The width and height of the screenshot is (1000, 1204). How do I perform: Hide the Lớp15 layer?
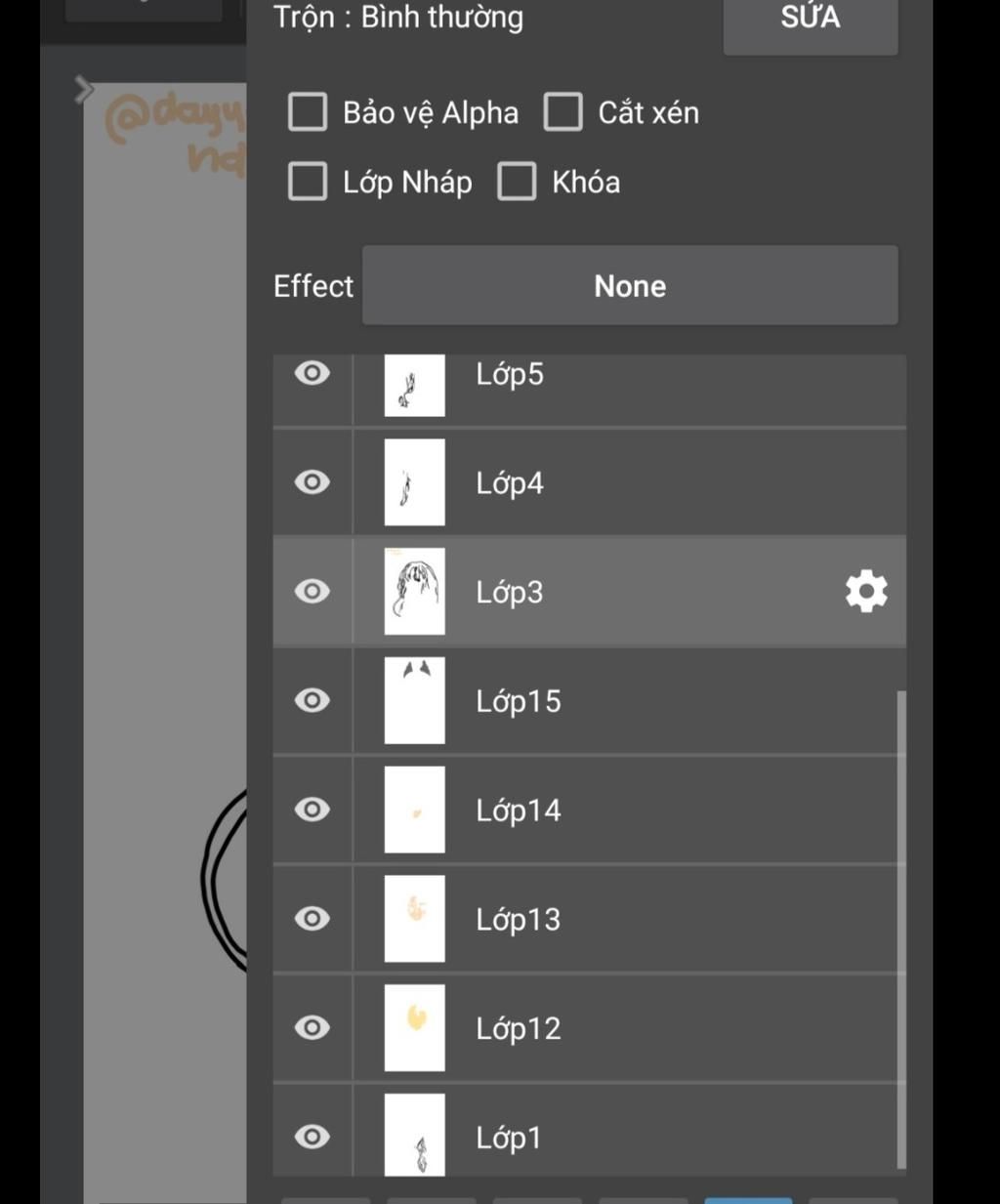click(312, 701)
